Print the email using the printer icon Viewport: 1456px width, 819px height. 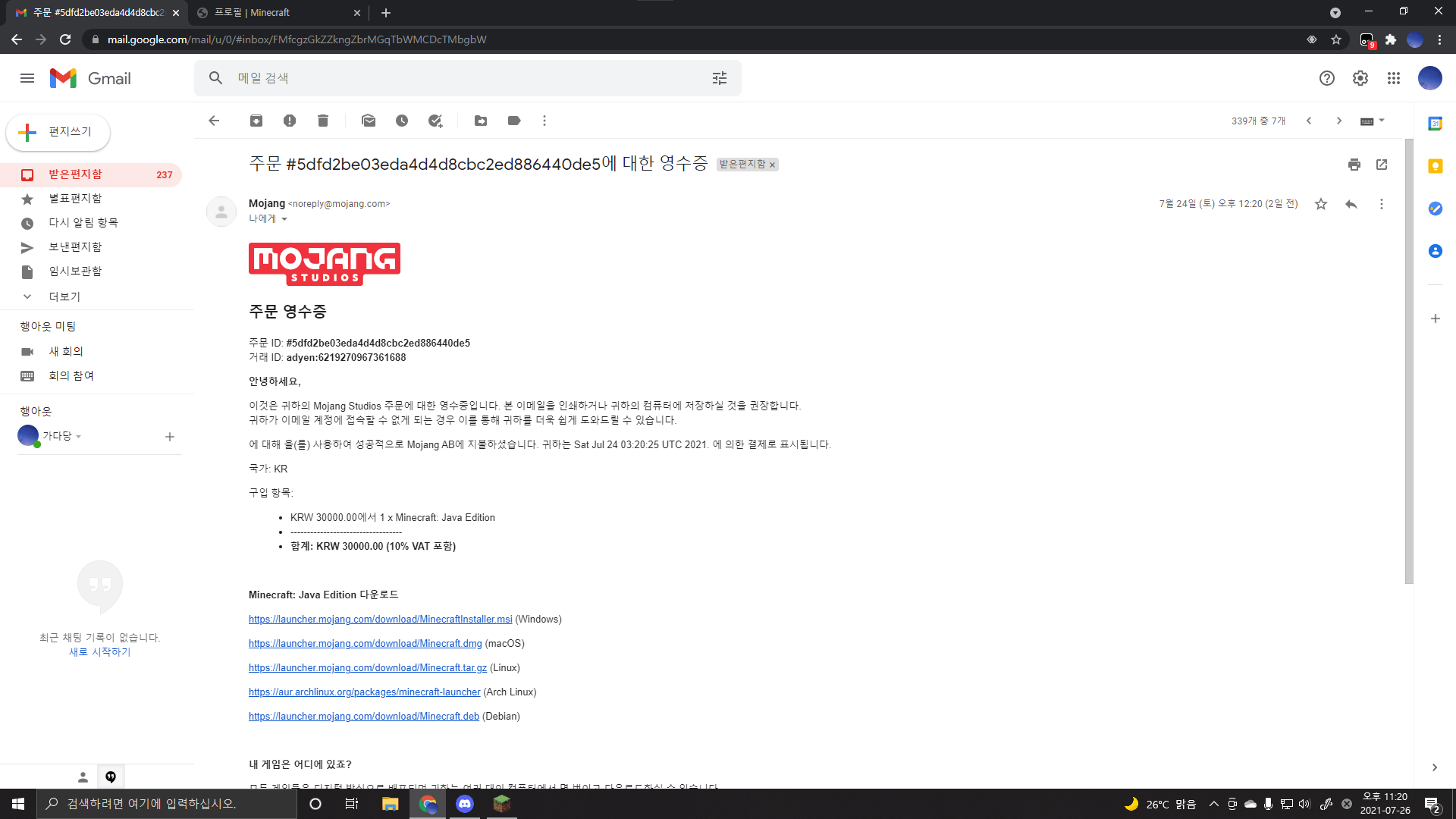click(1354, 165)
